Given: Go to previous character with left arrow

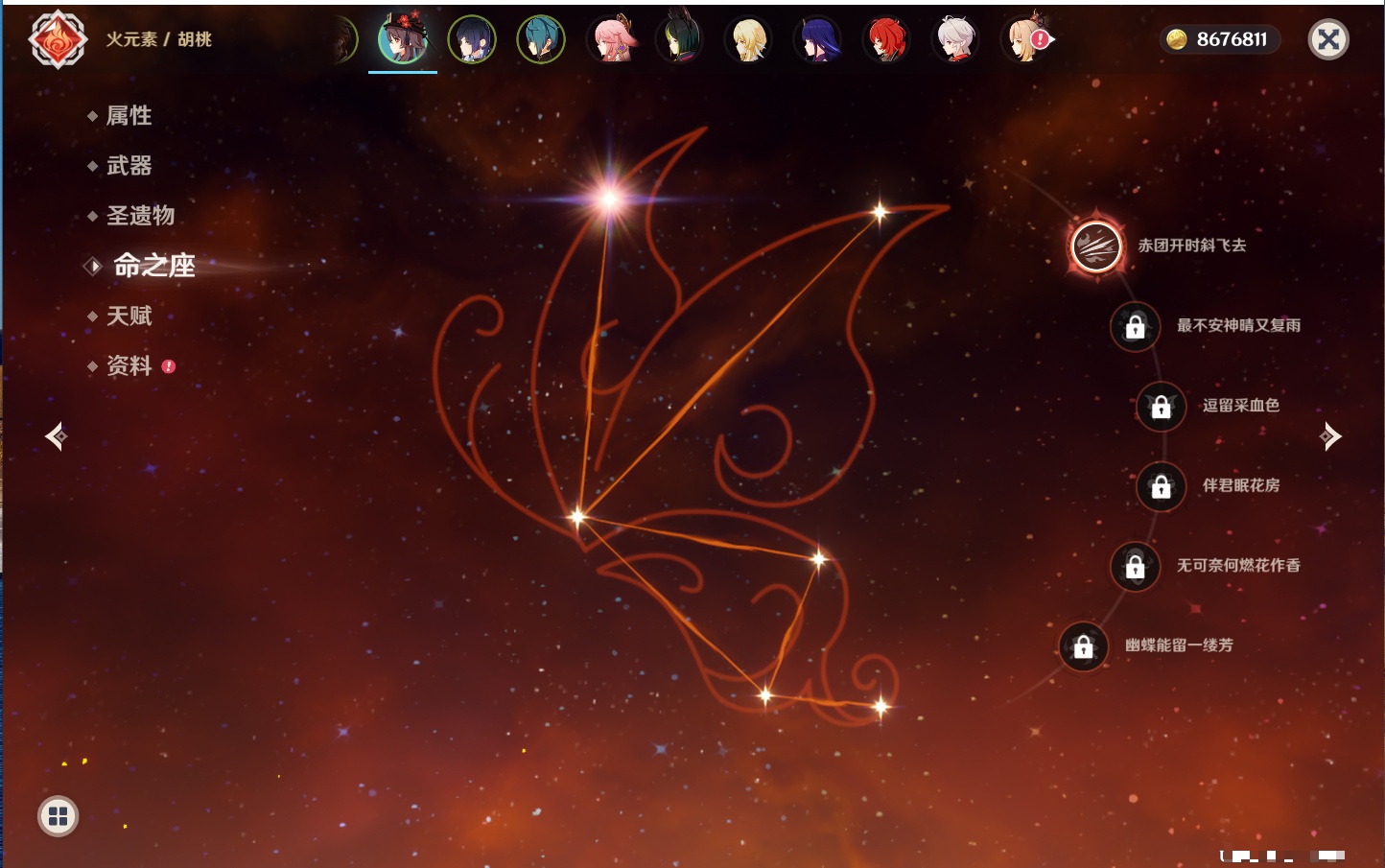Looking at the screenshot, I should 57,436.
